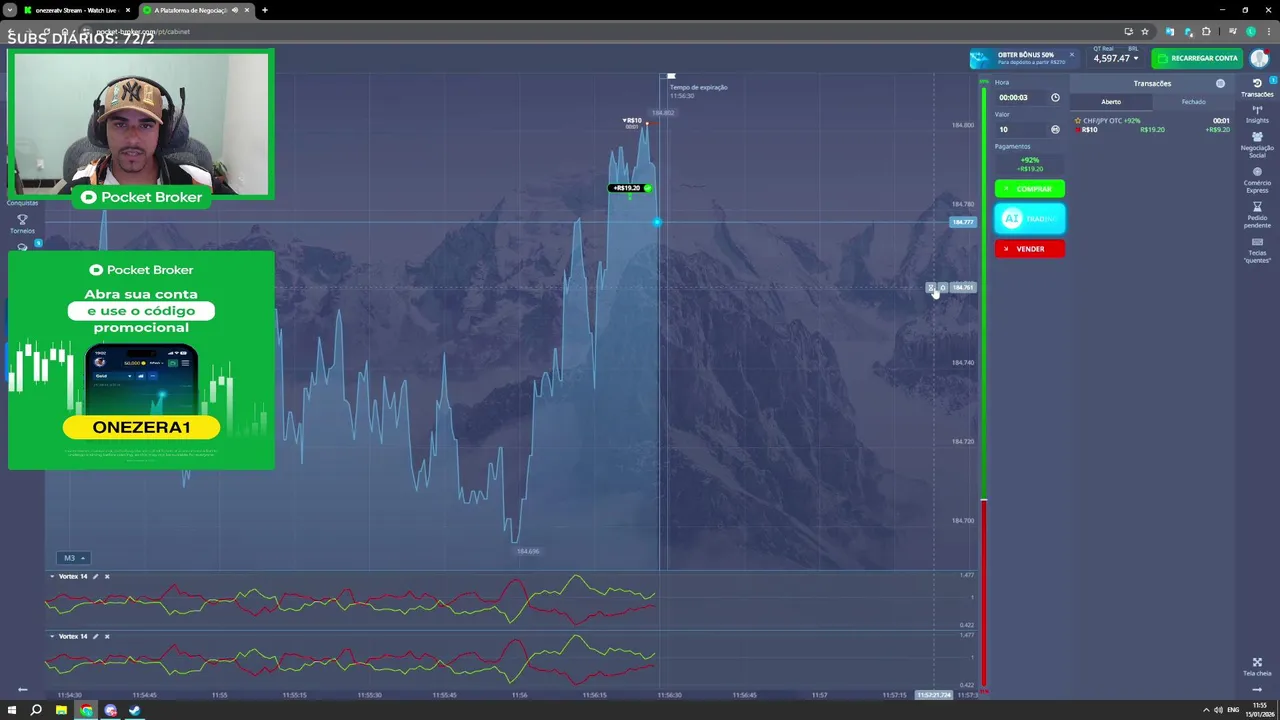Click the 184.777 current price label
This screenshot has width=1280, height=720.
963,222
